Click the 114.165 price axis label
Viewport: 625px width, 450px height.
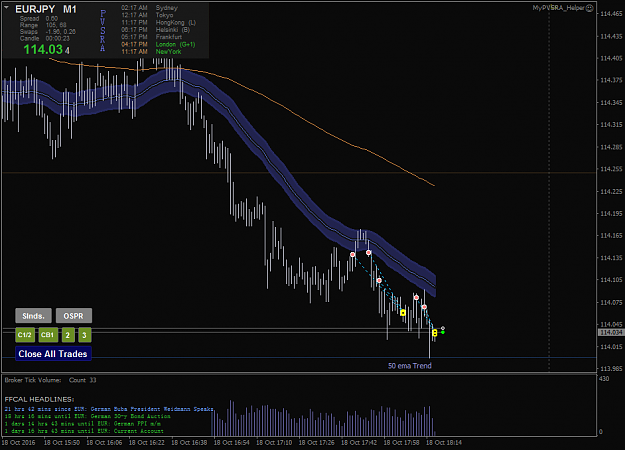[611, 236]
